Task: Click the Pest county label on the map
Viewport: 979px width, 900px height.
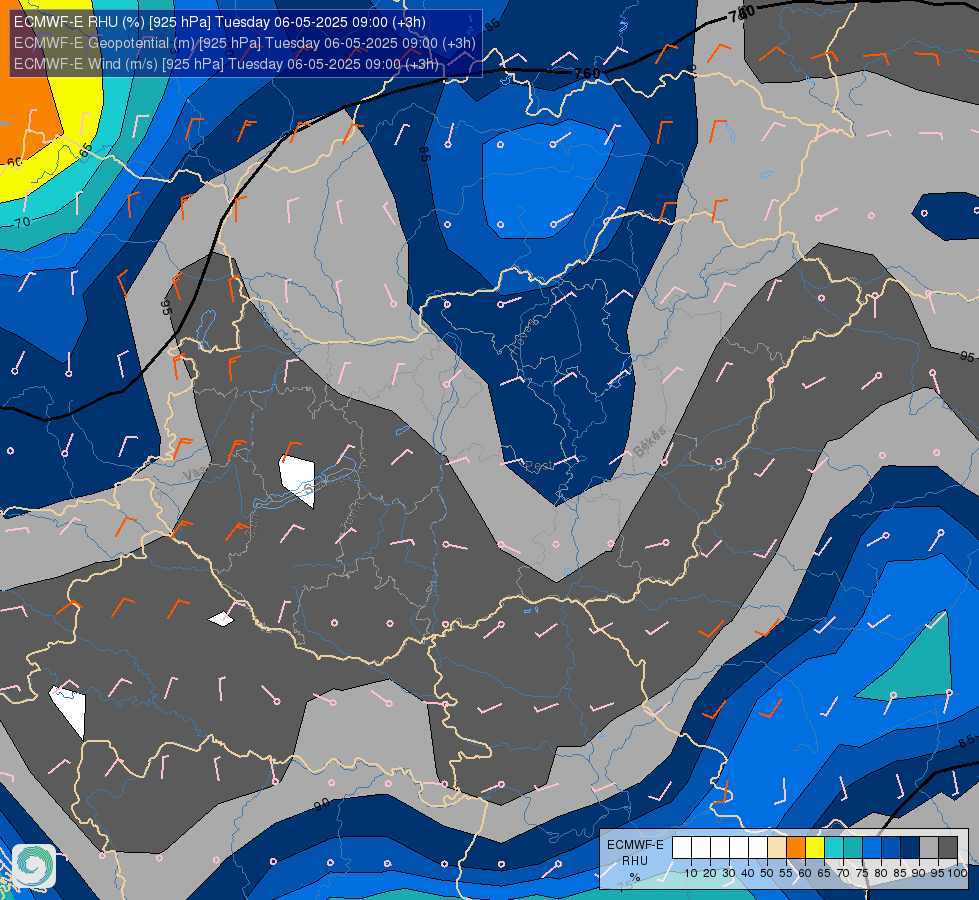Action: pos(539,465)
